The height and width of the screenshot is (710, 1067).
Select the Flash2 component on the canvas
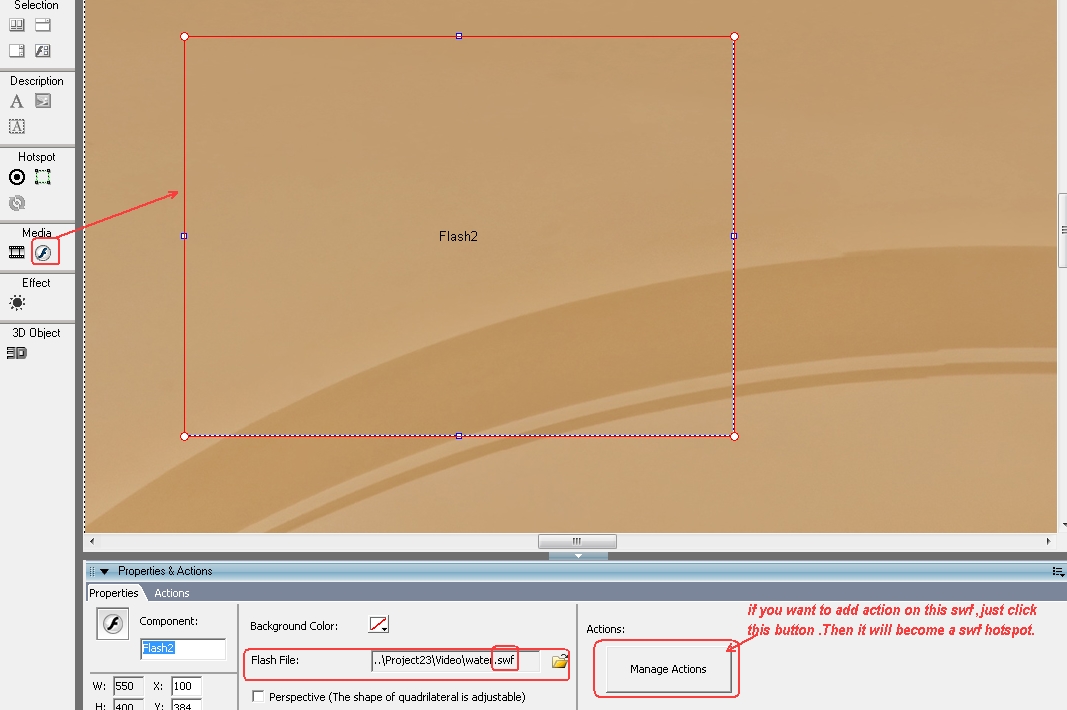(459, 236)
